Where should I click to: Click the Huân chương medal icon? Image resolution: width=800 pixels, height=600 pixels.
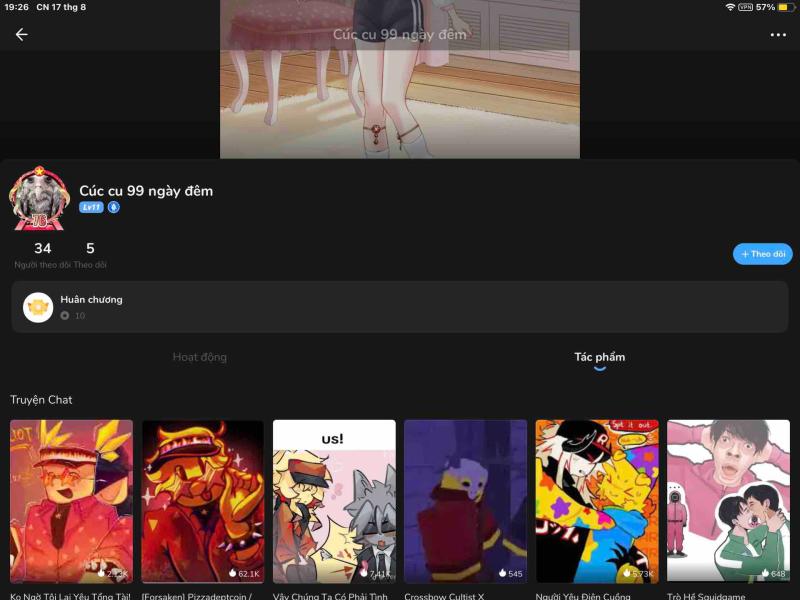point(37,306)
